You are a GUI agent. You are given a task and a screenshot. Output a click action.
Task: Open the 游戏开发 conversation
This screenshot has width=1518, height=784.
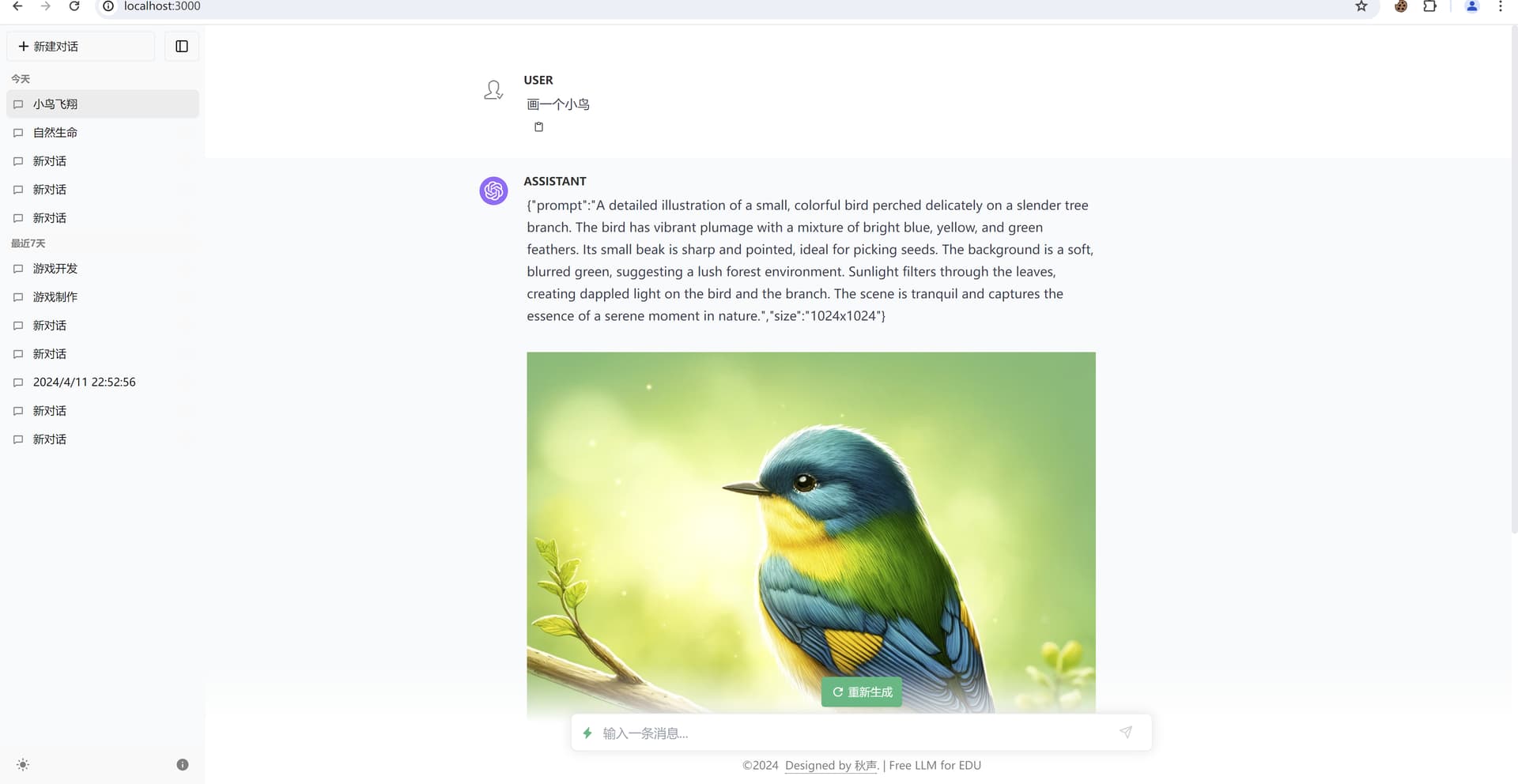[103, 269]
